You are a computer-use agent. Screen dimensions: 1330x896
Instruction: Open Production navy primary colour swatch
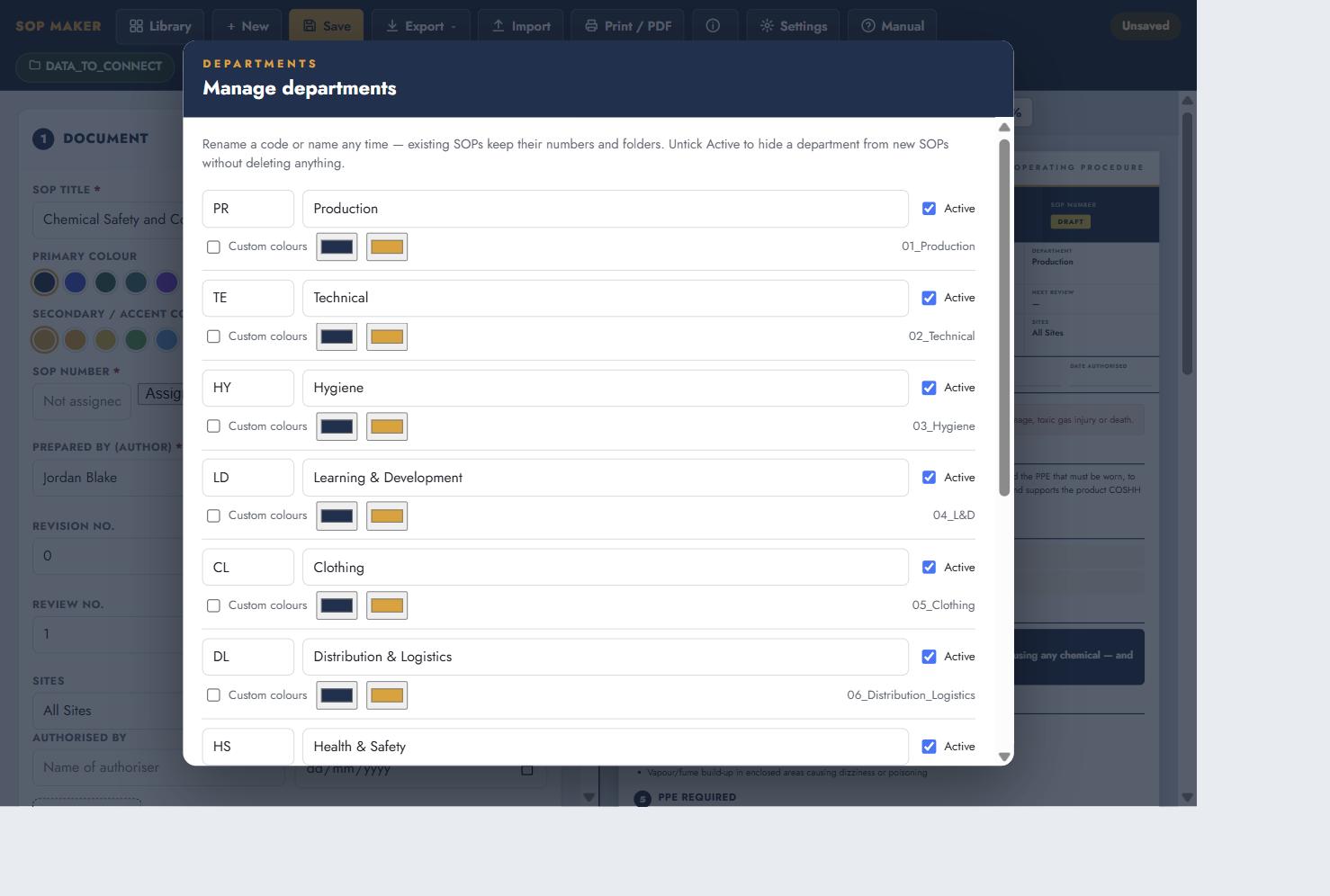tap(337, 246)
